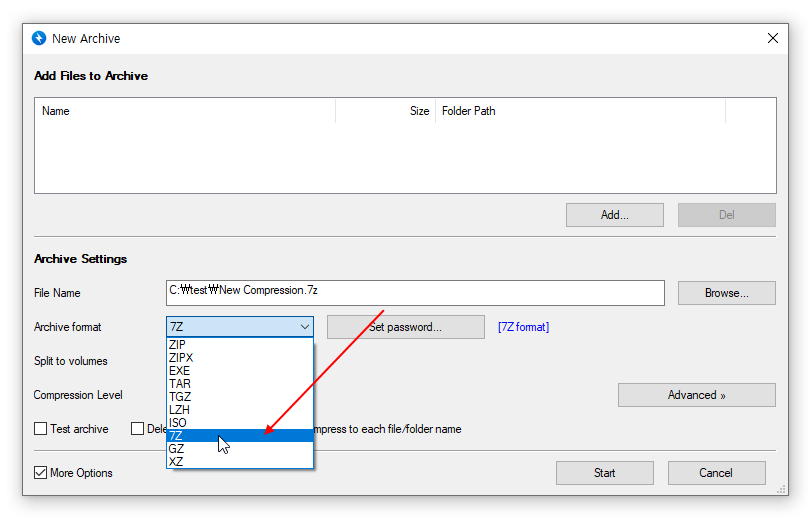This screenshot has width=812, height=524.
Task: Toggle the partially hidden checkbox beside Test archive
Action: pyautogui.click(x=138, y=429)
